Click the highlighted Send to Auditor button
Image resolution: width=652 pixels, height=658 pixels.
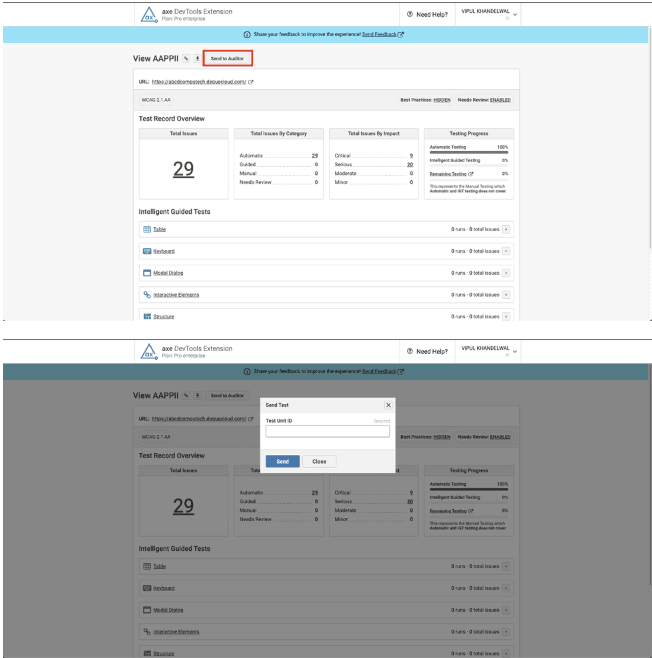pyautogui.click(x=227, y=59)
